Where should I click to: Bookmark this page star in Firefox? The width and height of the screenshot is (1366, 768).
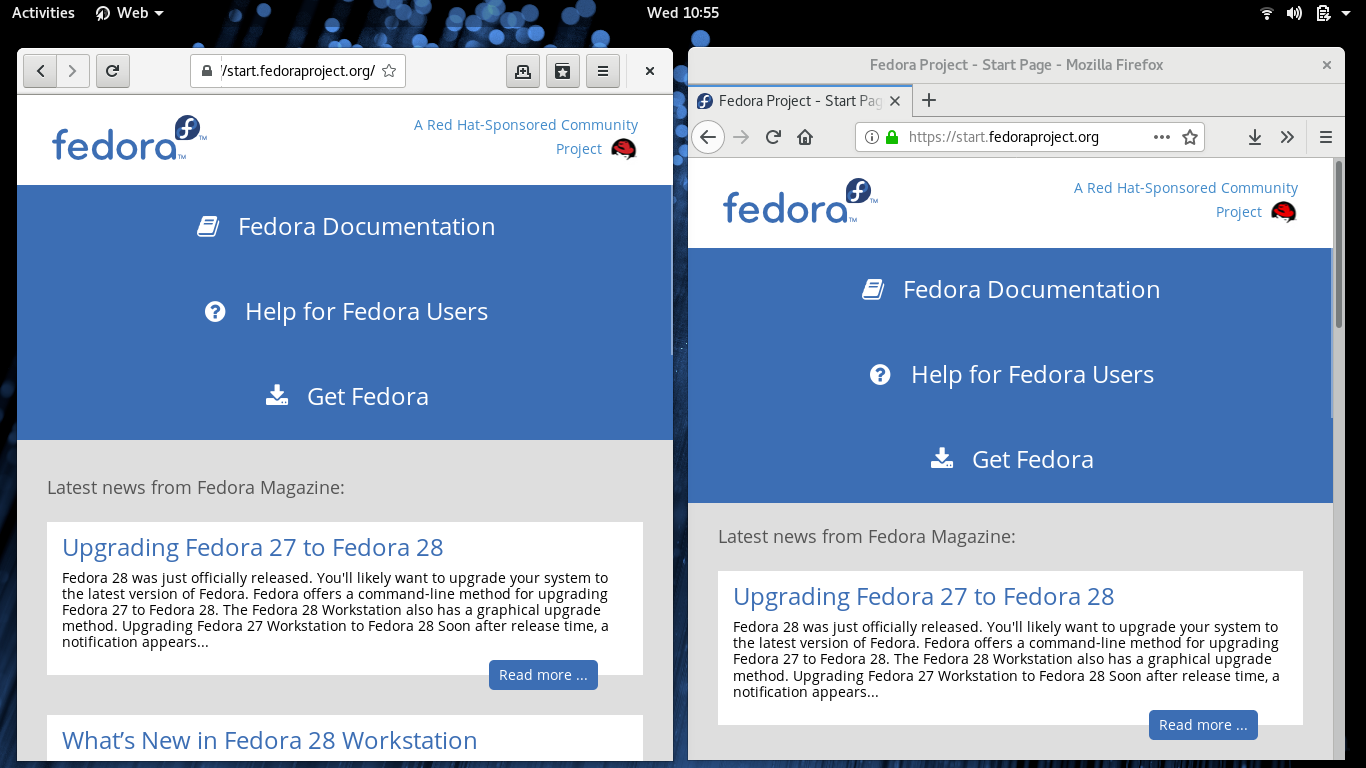pos(1190,137)
